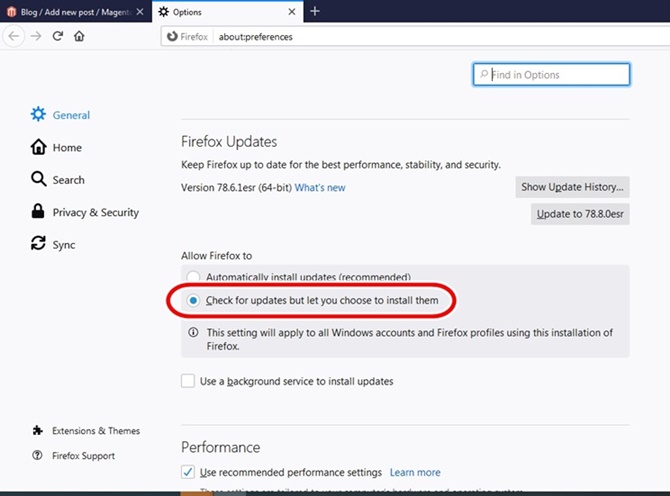Click the Home house icon in sidebar
Viewport: 670px width, 496px height.
(38, 147)
